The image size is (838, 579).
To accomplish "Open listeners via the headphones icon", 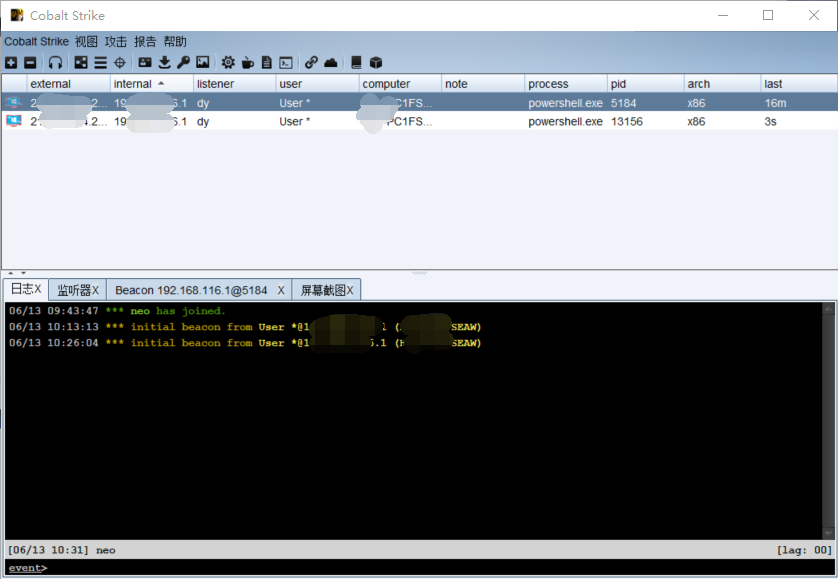I will (55, 63).
